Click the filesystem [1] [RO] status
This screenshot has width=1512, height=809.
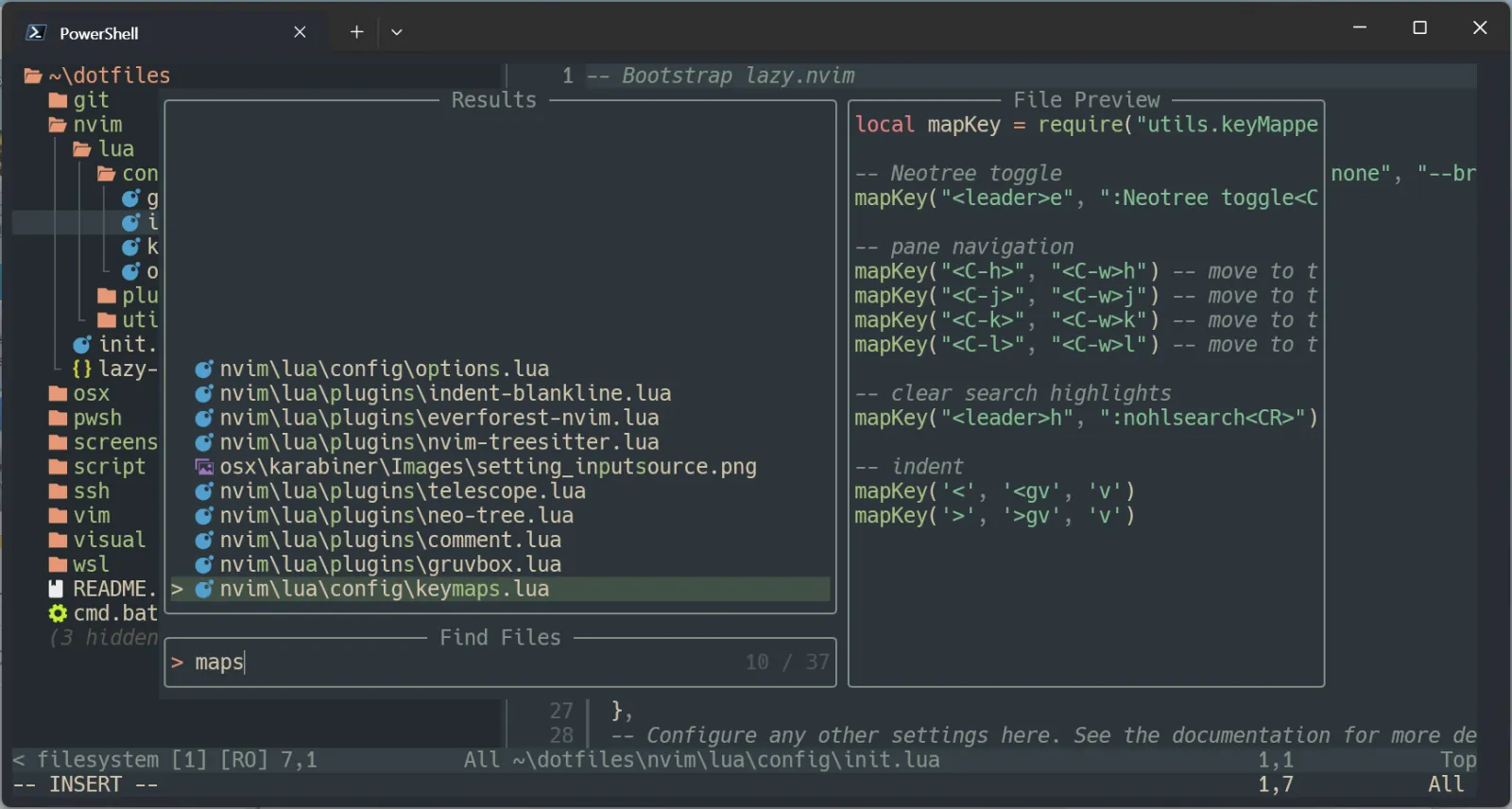click(152, 761)
